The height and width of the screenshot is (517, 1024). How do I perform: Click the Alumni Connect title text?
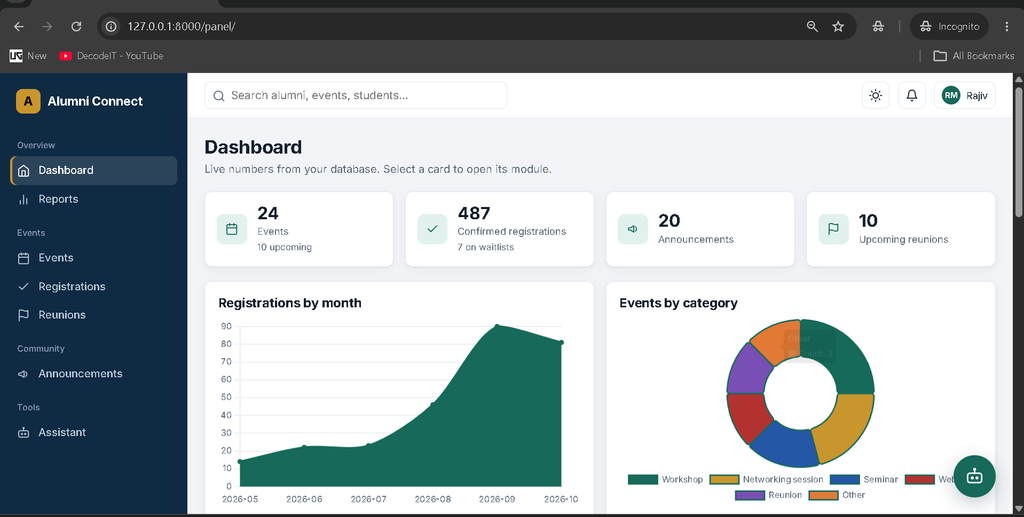coord(95,101)
